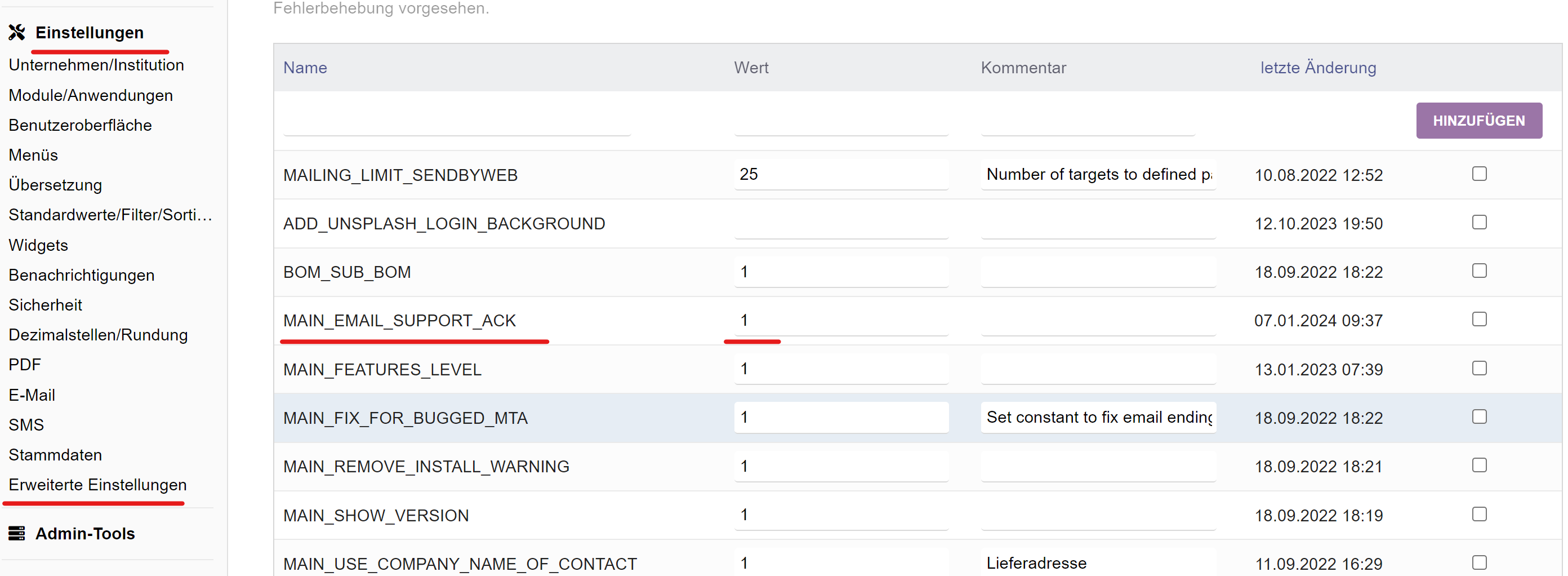Edit Kommentar field of BOM_SUB_BOM
This screenshot has height=576, width=1568.
(x=1098, y=272)
